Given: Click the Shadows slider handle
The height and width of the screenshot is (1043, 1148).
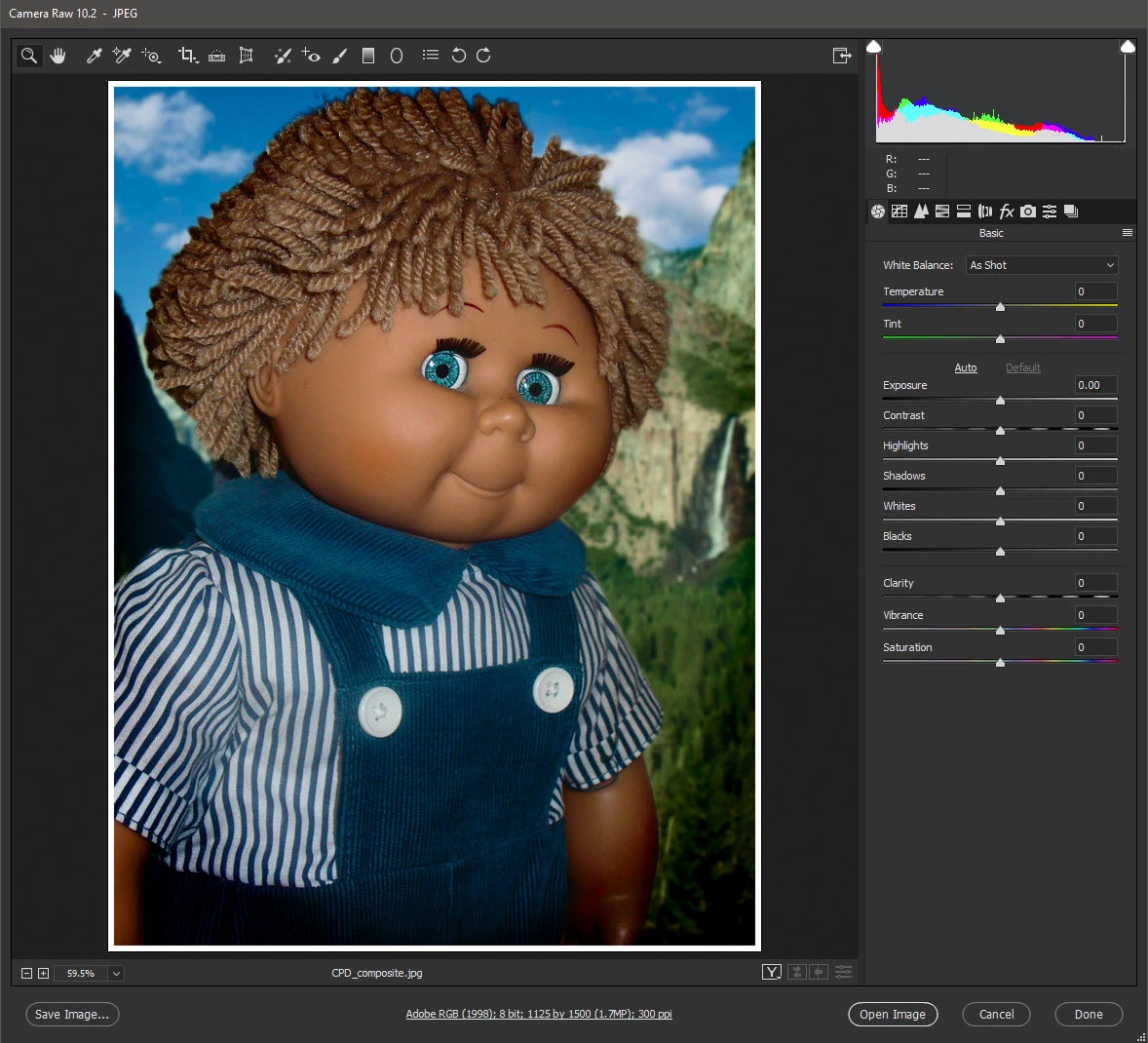Looking at the screenshot, I should [x=1000, y=490].
